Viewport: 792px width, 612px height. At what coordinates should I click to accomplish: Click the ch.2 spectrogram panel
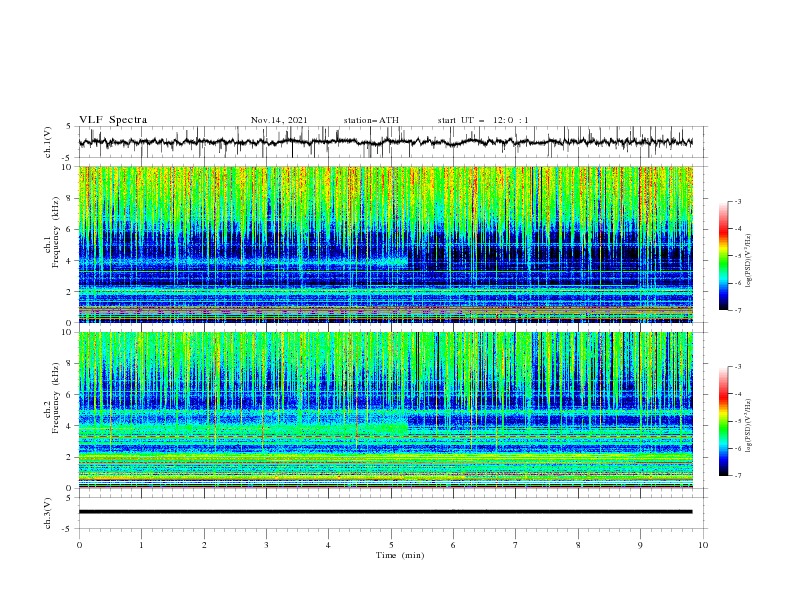click(x=386, y=410)
